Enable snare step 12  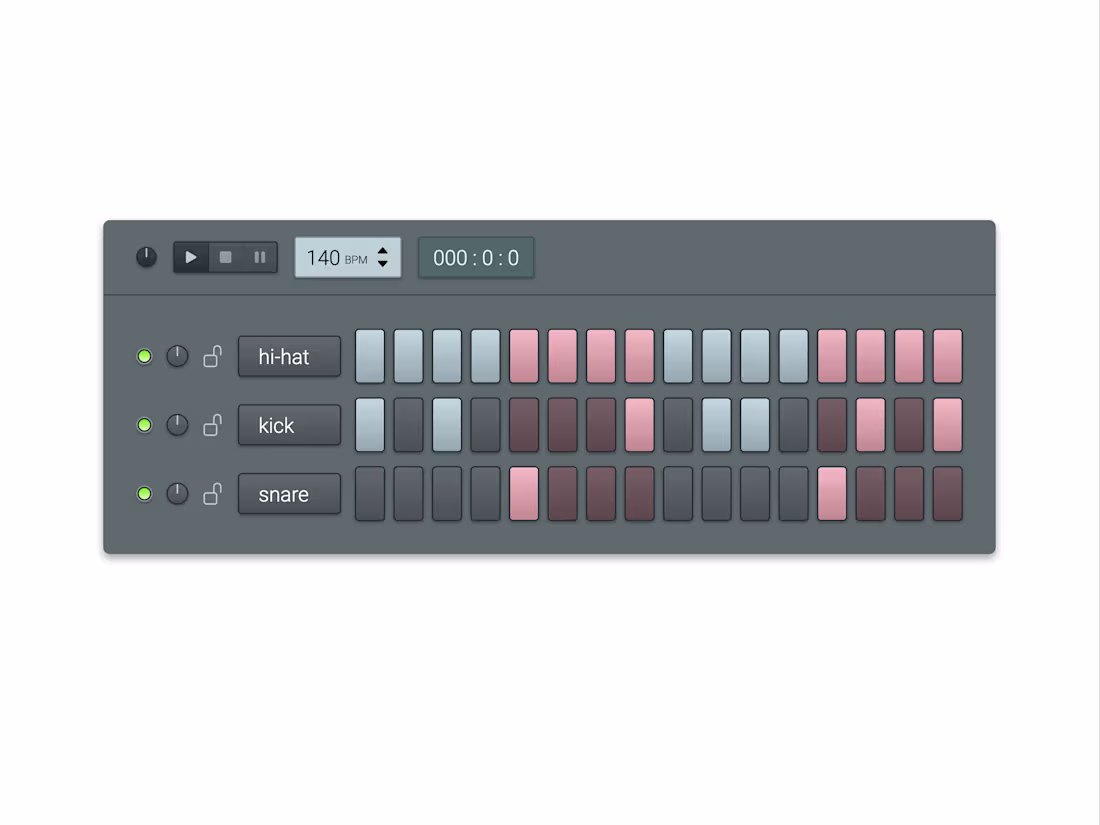coord(793,494)
